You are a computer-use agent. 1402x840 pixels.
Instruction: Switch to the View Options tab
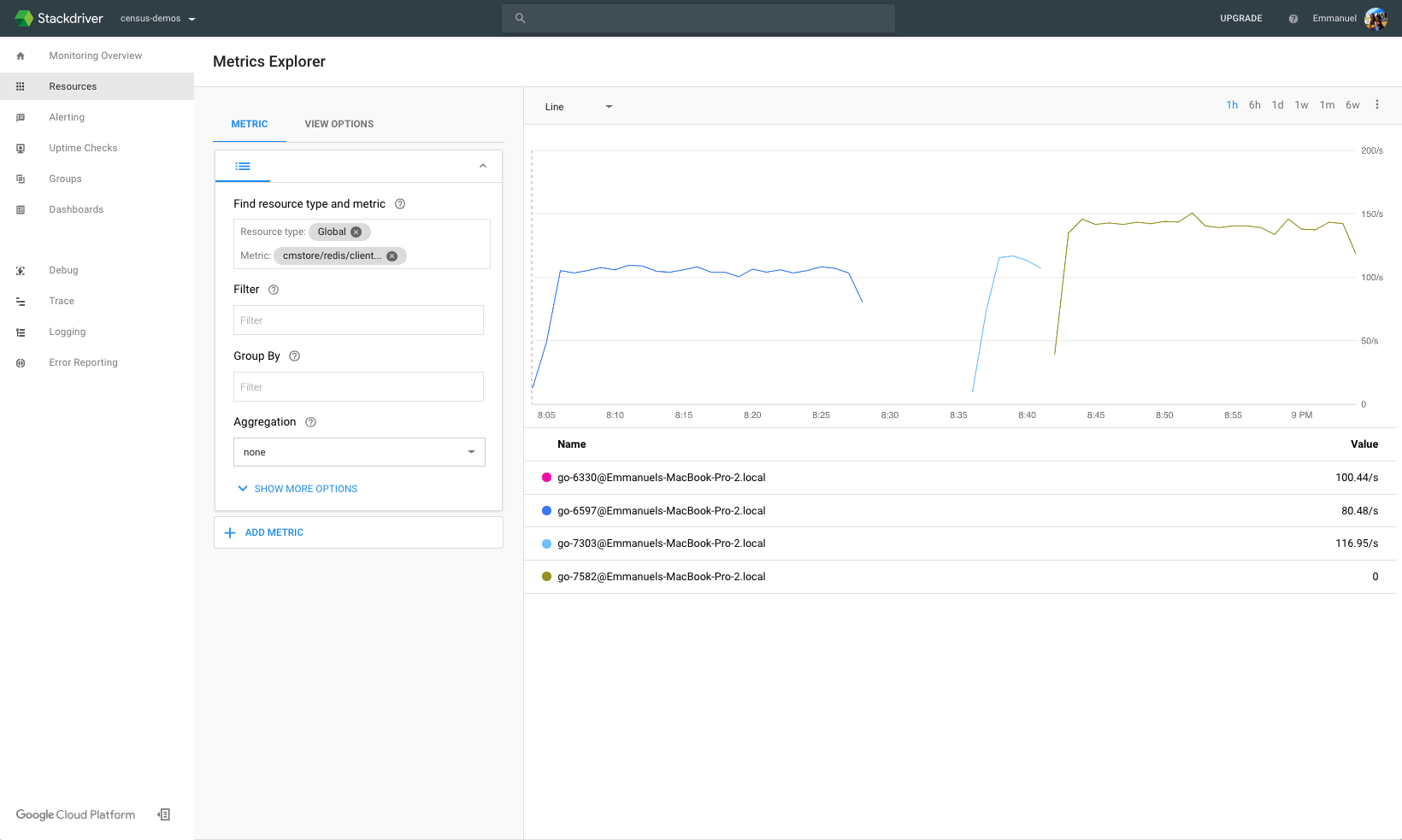click(x=339, y=124)
